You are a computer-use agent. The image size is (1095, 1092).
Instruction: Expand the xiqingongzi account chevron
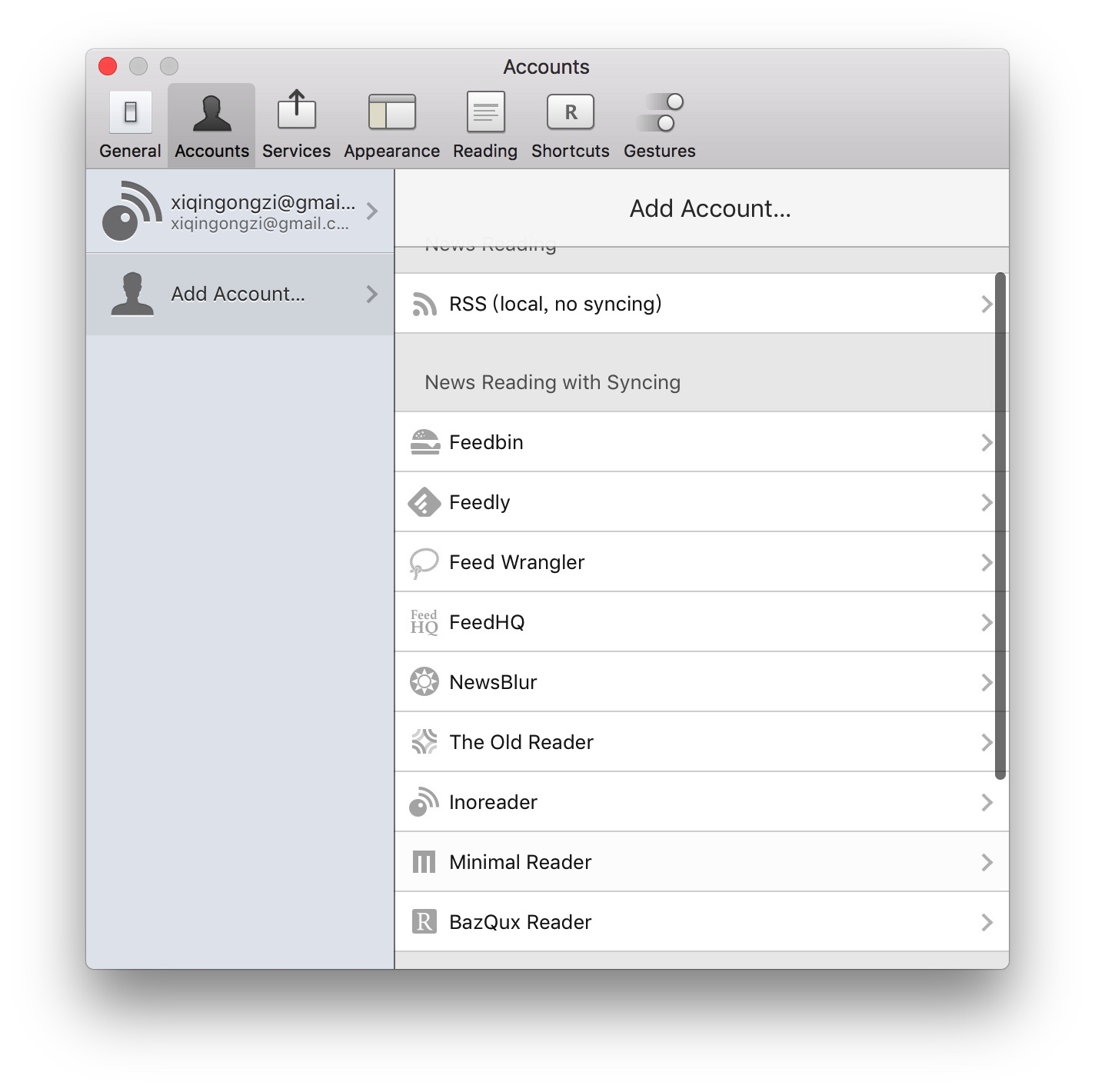[x=372, y=211]
